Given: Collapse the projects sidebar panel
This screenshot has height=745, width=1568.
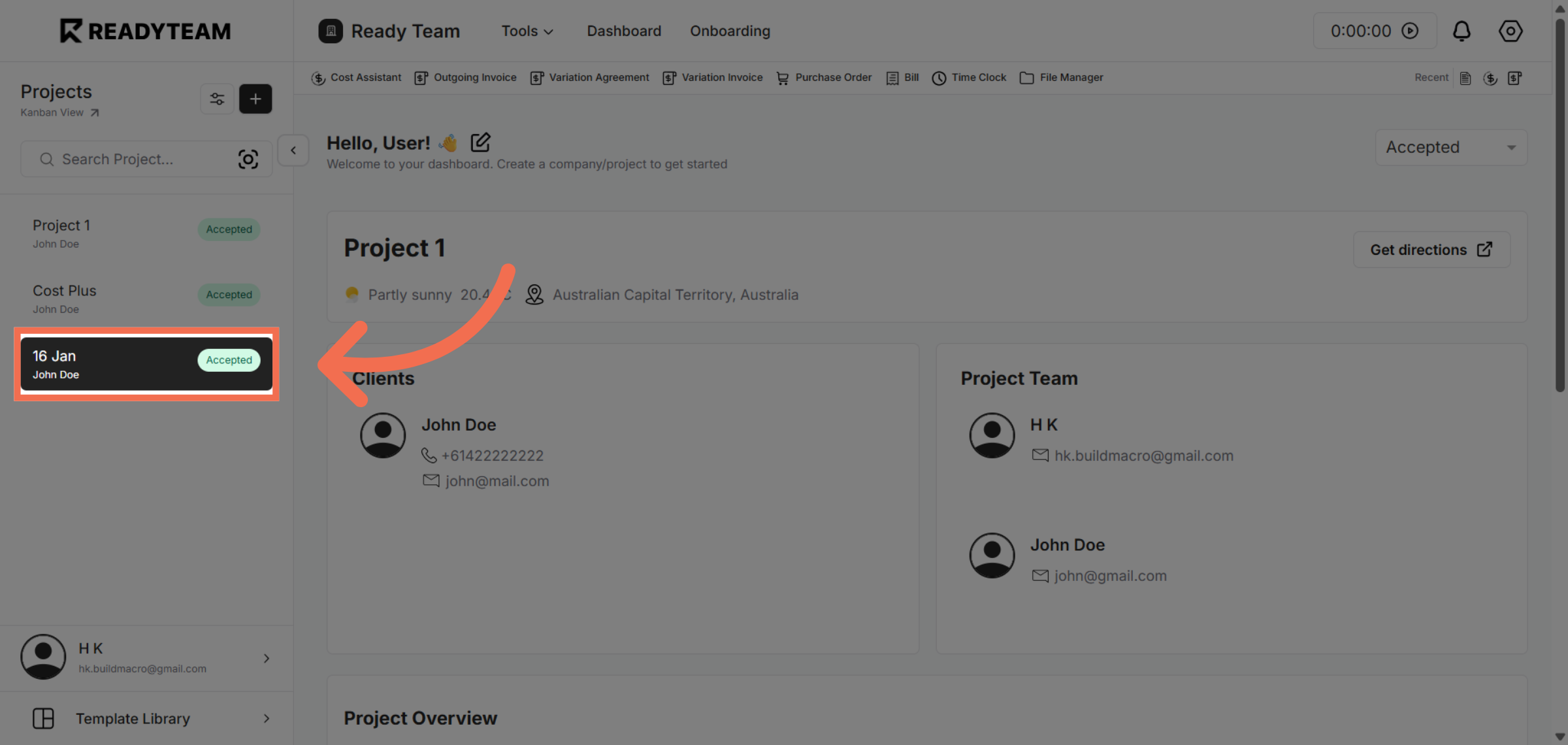Looking at the screenshot, I should coord(293,150).
